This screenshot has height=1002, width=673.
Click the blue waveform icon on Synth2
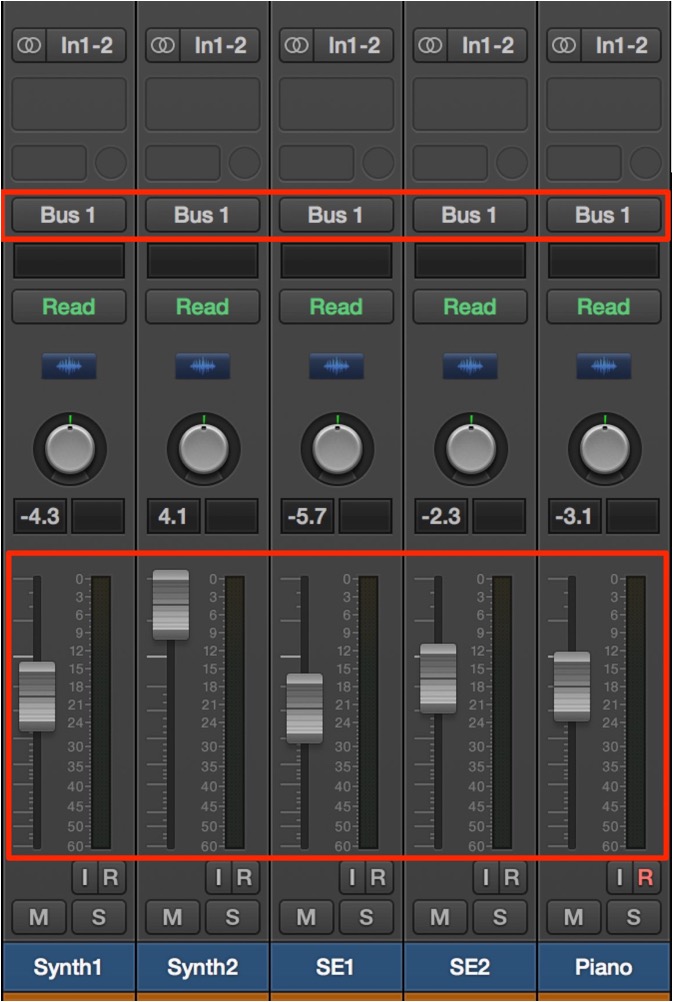point(203,366)
